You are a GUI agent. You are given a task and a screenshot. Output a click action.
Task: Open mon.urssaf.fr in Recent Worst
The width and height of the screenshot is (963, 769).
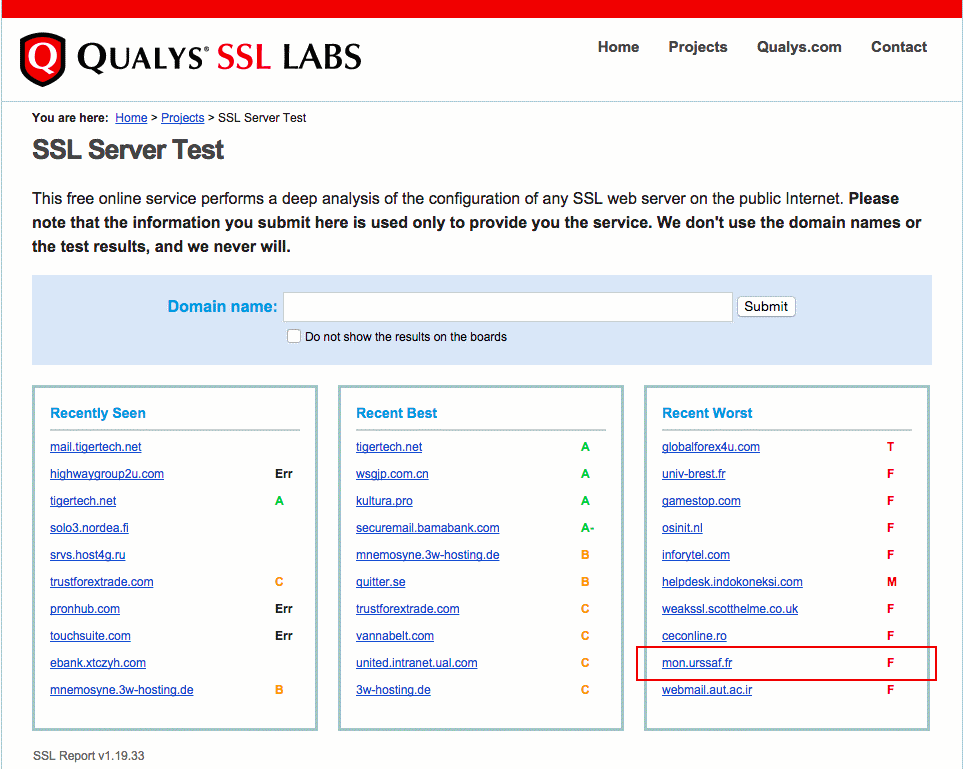pyautogui.click(x=697, y=663)
